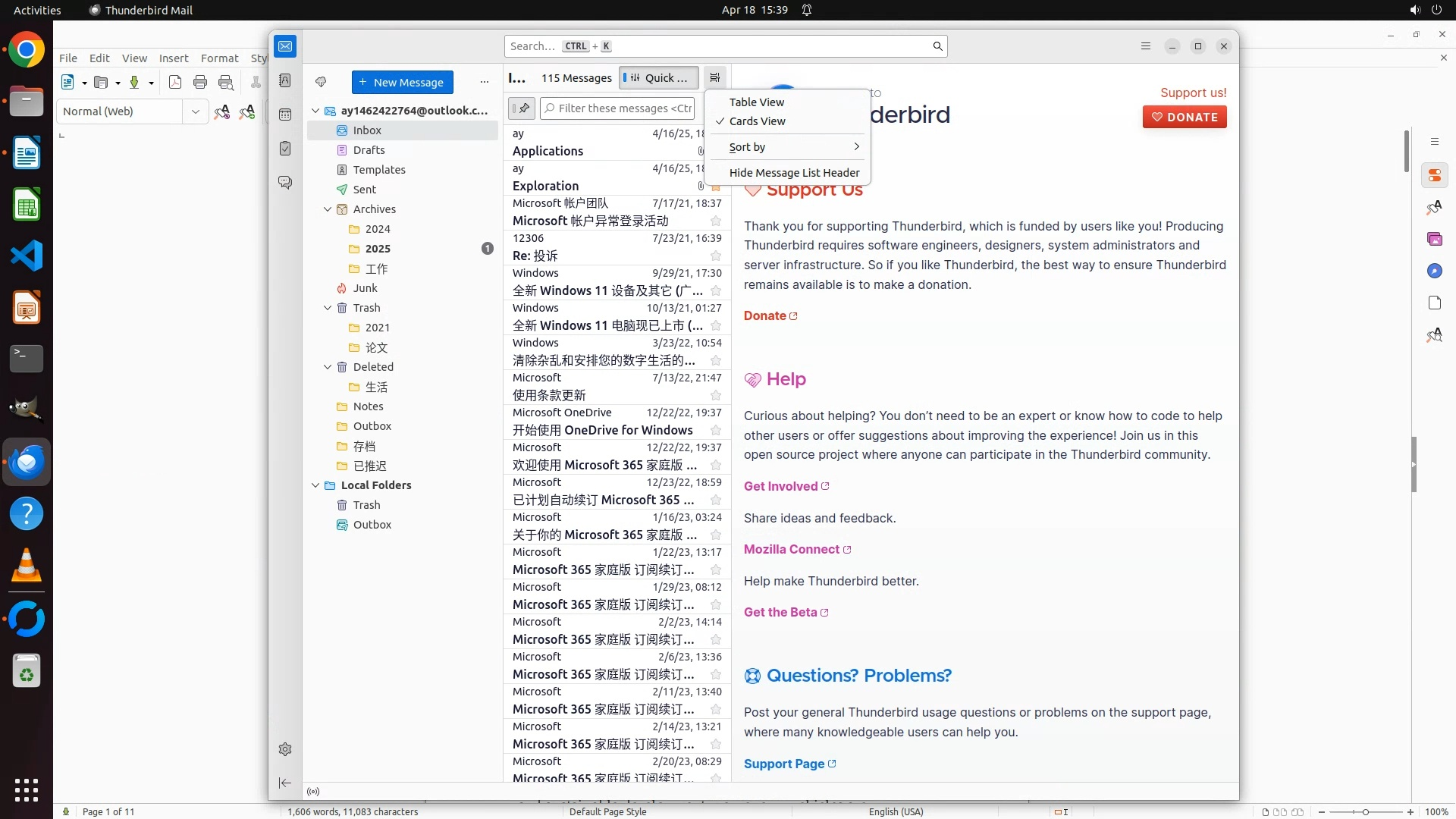
Task: Select Table View from the menu
Action: coord(757,102)
